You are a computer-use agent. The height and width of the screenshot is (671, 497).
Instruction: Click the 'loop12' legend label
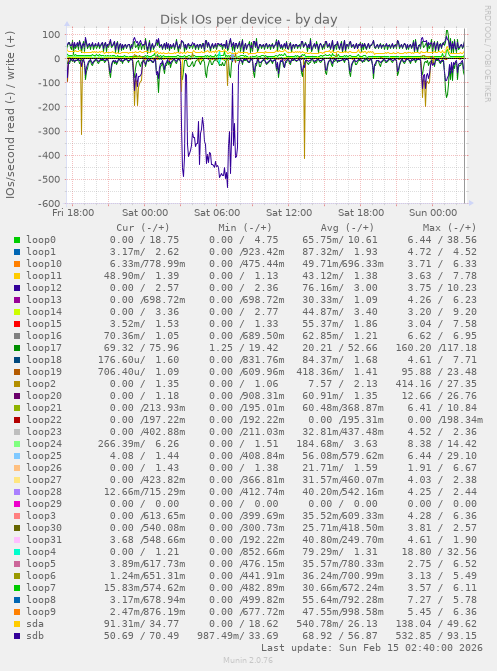(44, 288)
